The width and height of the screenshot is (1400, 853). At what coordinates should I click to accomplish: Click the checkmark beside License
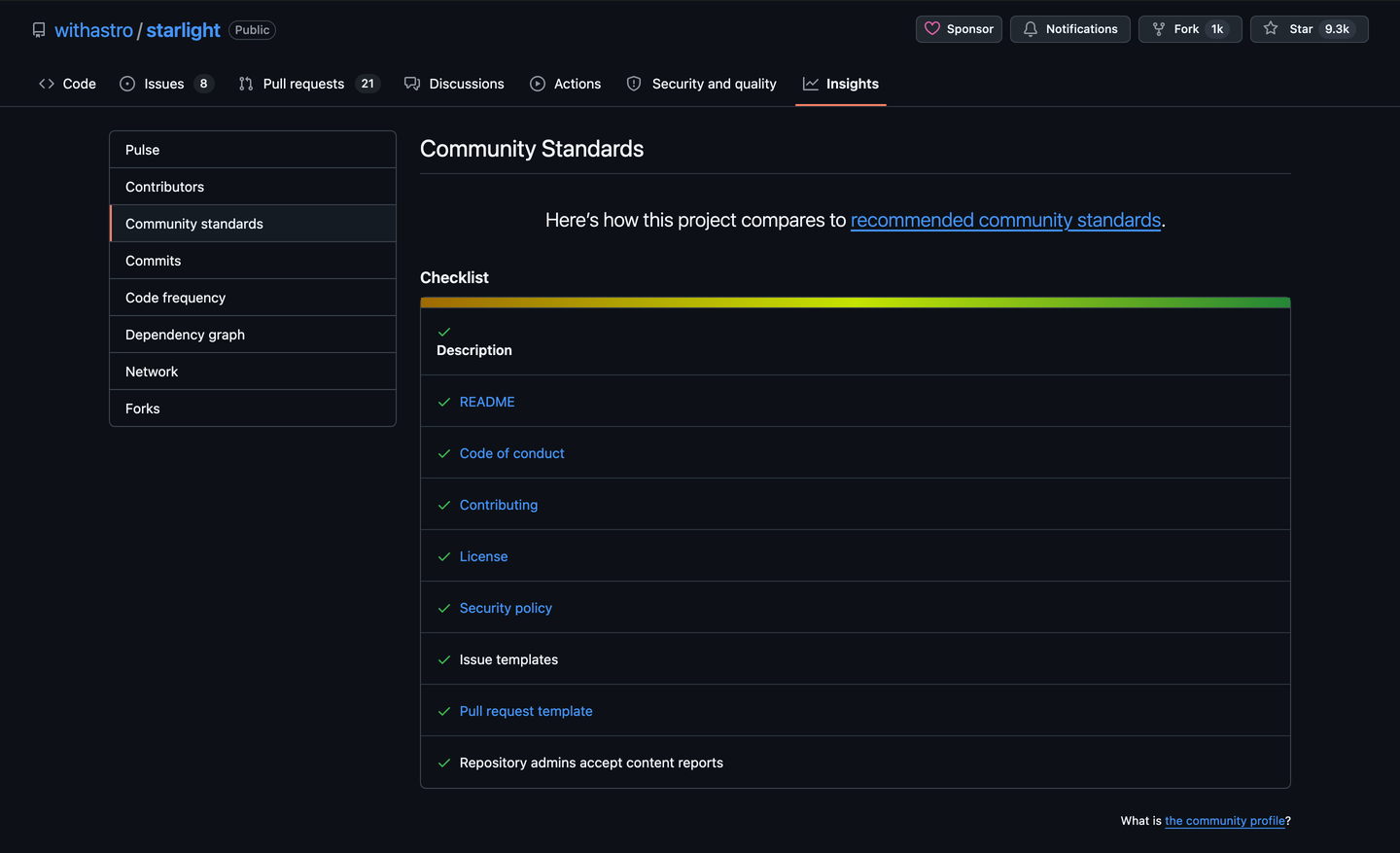point(444,556)
